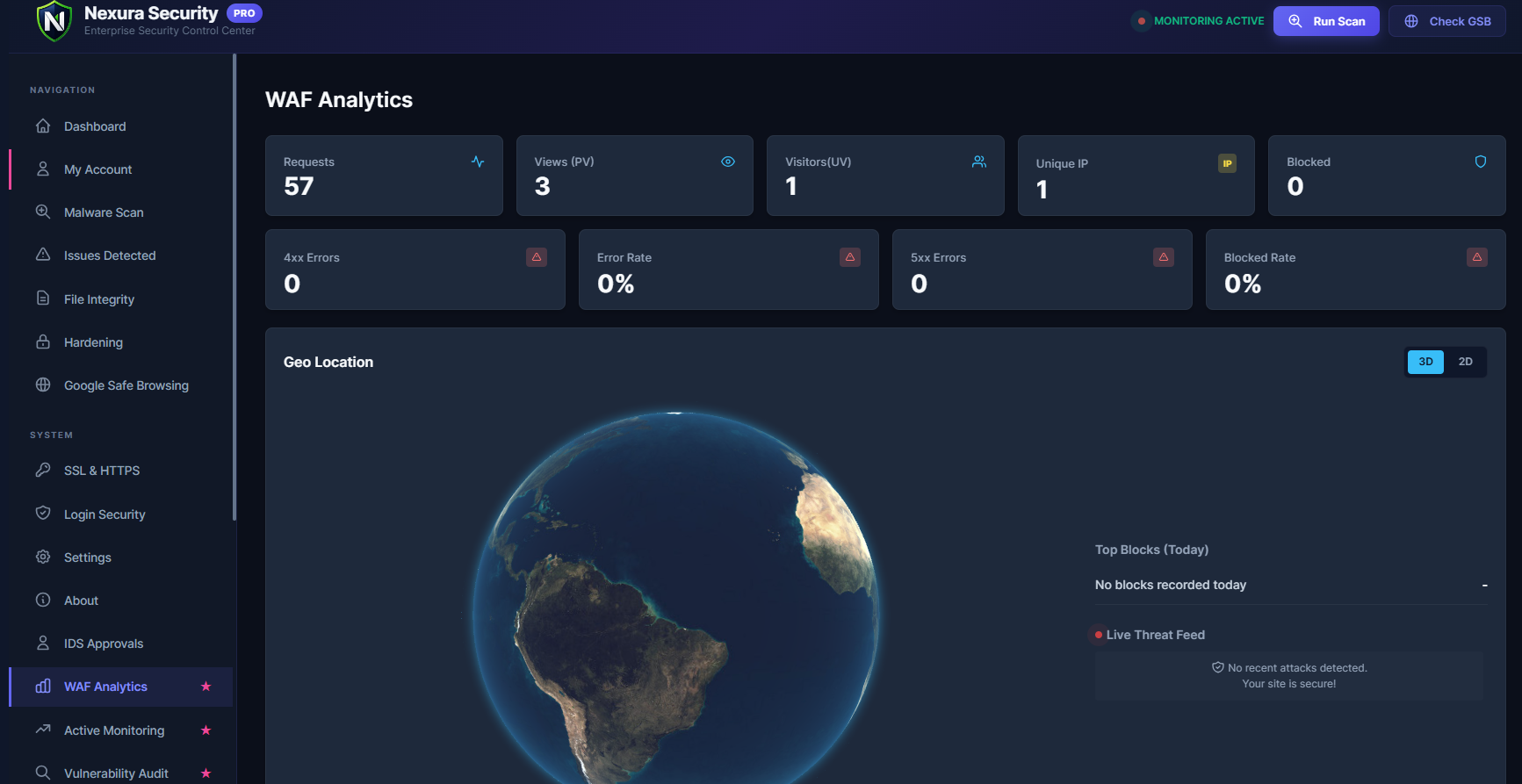
Task: Open the Dashboard page
Action: (x=121, y=126)
